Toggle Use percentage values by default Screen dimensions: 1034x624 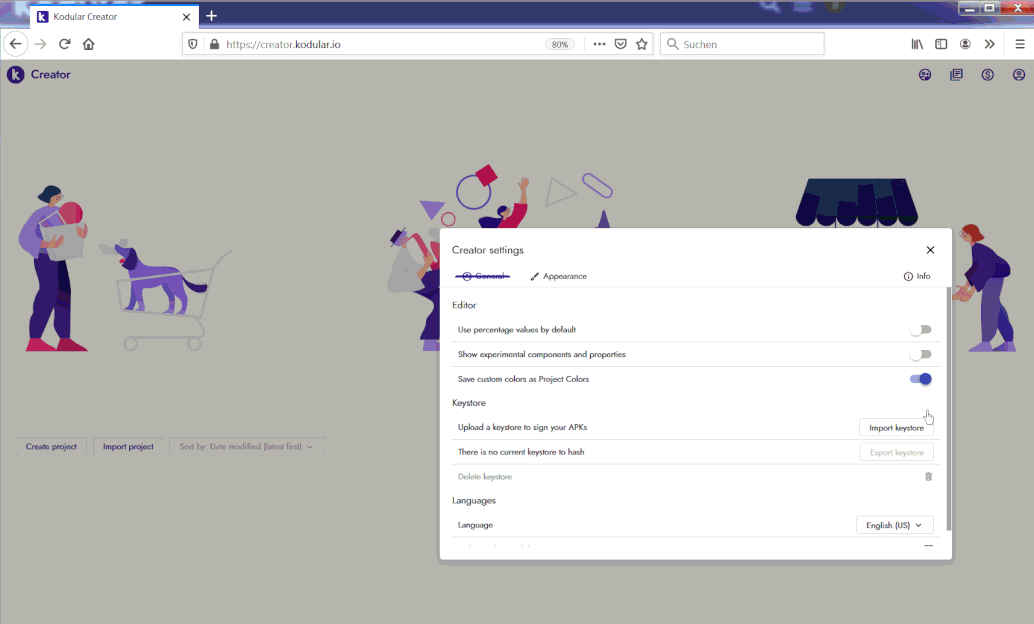tap(920, 330)
